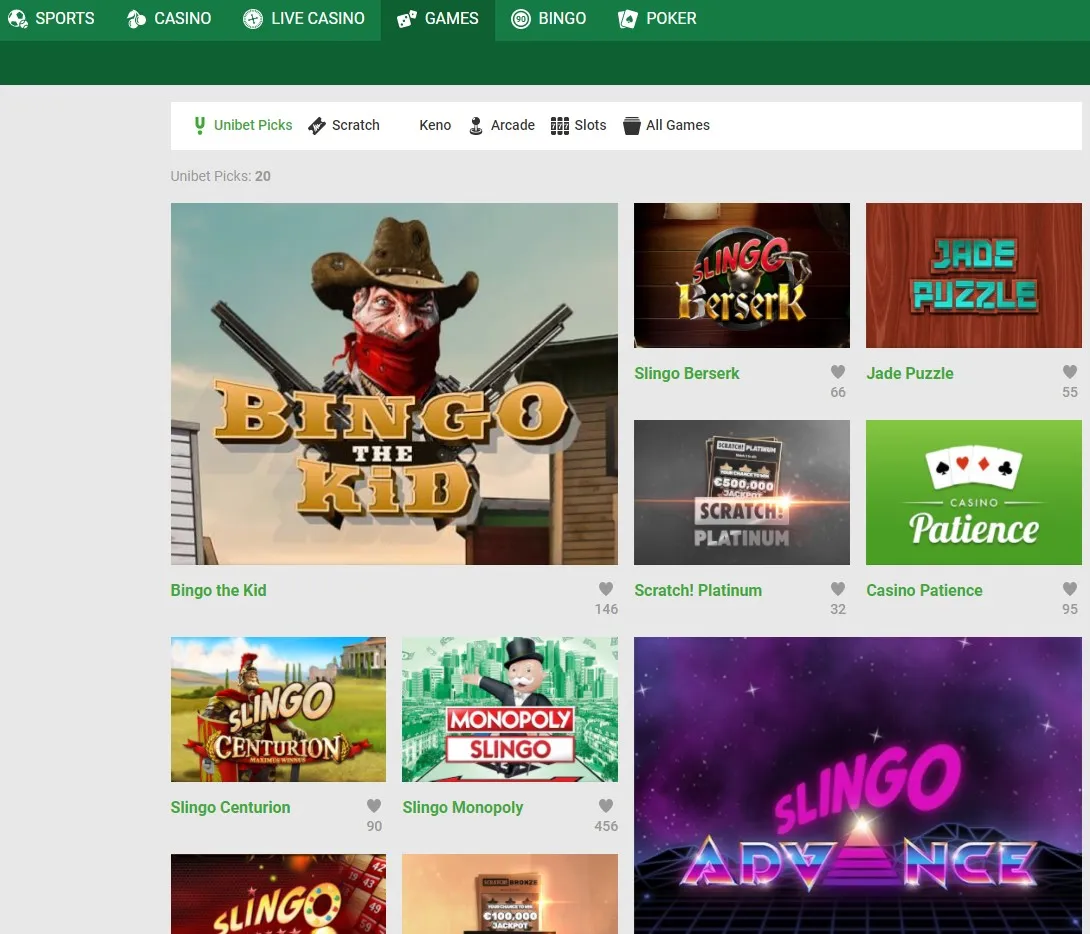This screenshot has width=1090, height=934.
Task: Toggle the heart on Slingo Berserk
Action: click(837, 371)
